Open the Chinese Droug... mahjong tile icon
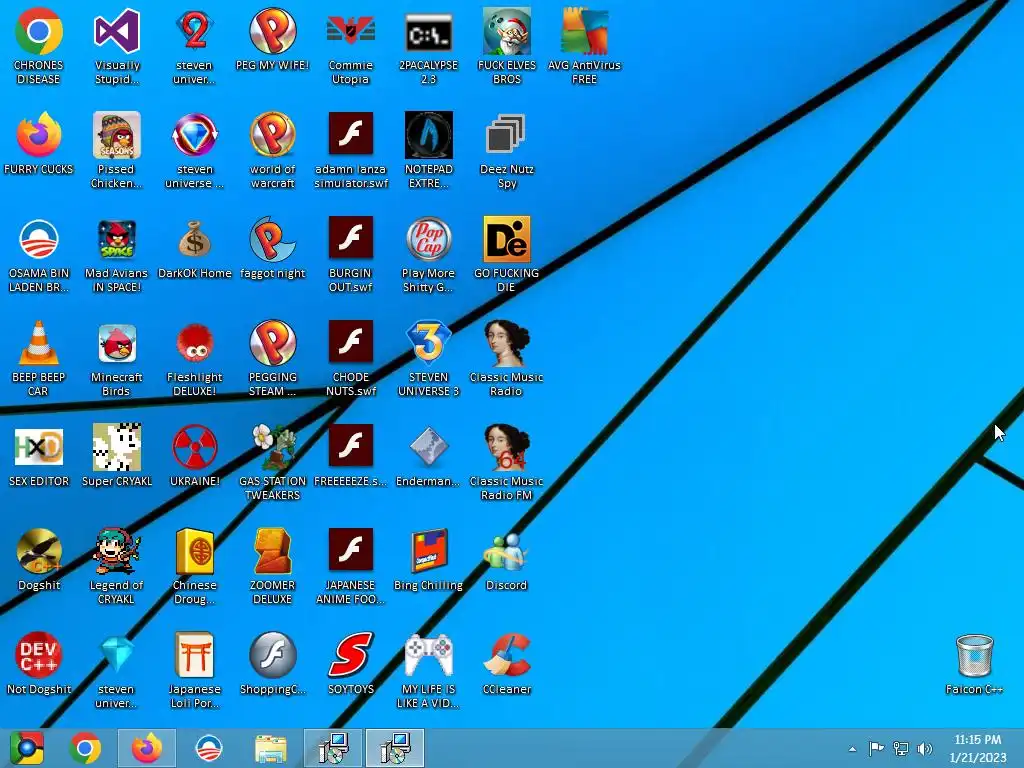 coord(195,551)
